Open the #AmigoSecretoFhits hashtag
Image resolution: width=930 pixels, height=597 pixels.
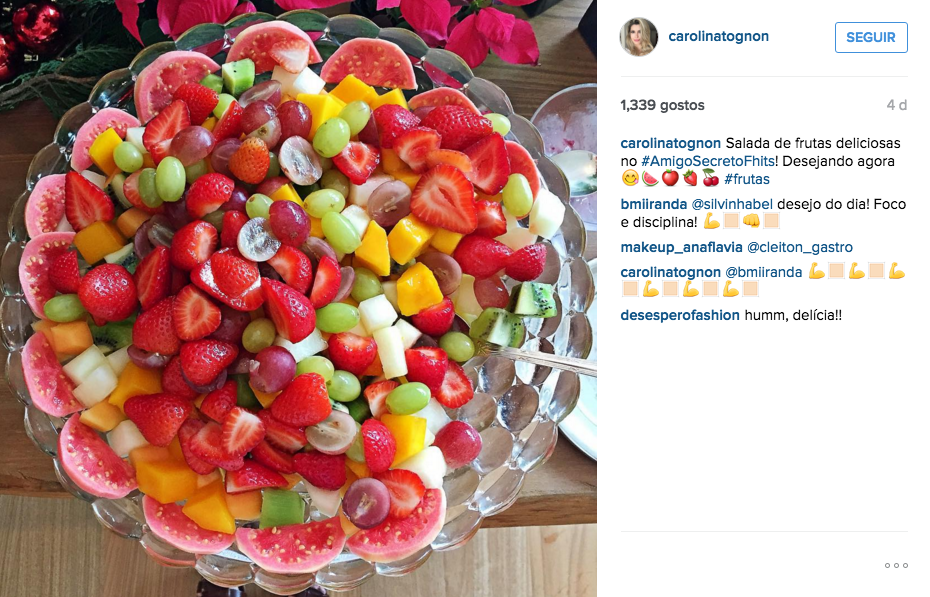tap(708, 161)
